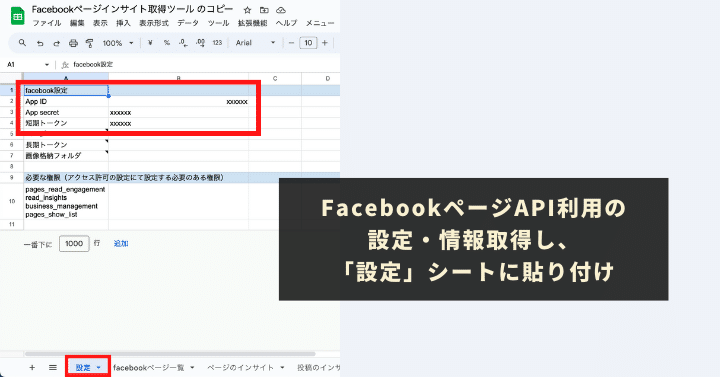Open the ヘルプ menu
Viewport: 720px width, 377px height.
click(286, 23)
